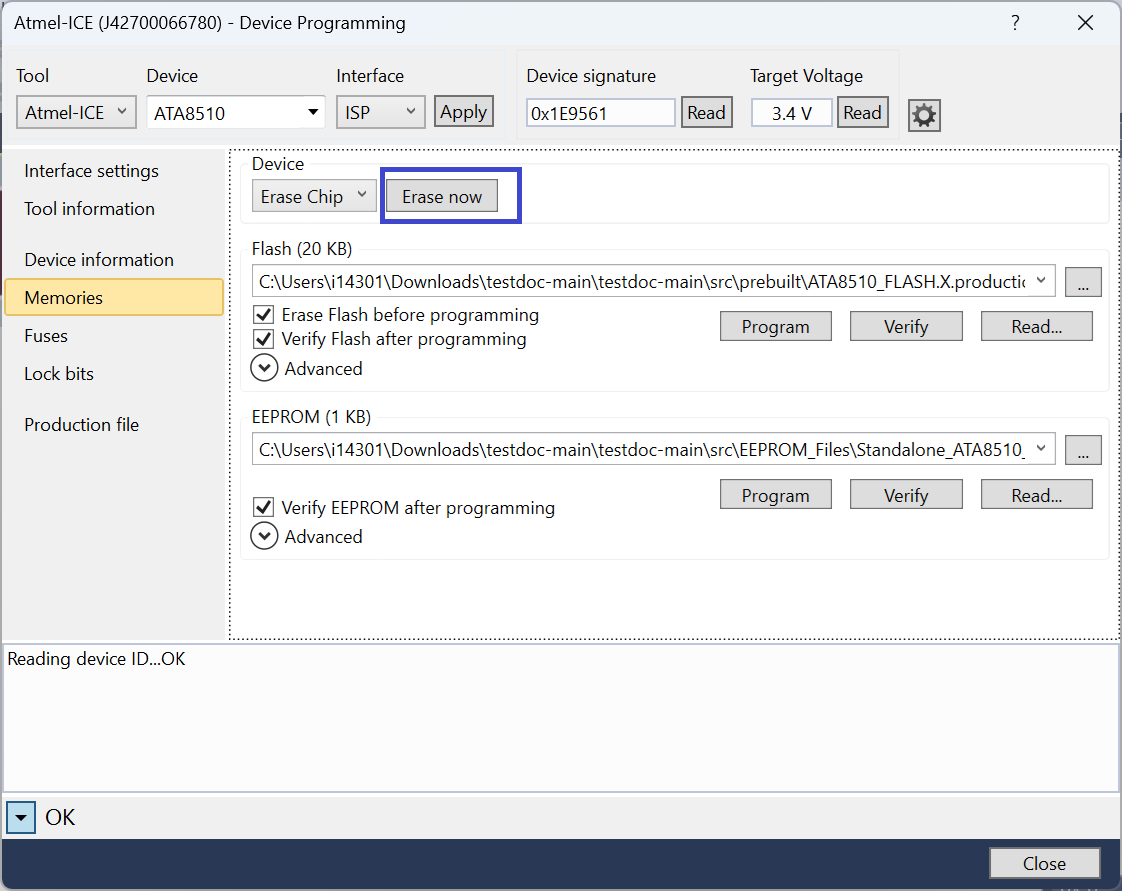The height and width of the screenshot is (891, 1133).
Task: Open the Erase Chip dropdown
Action: point(314,197)
